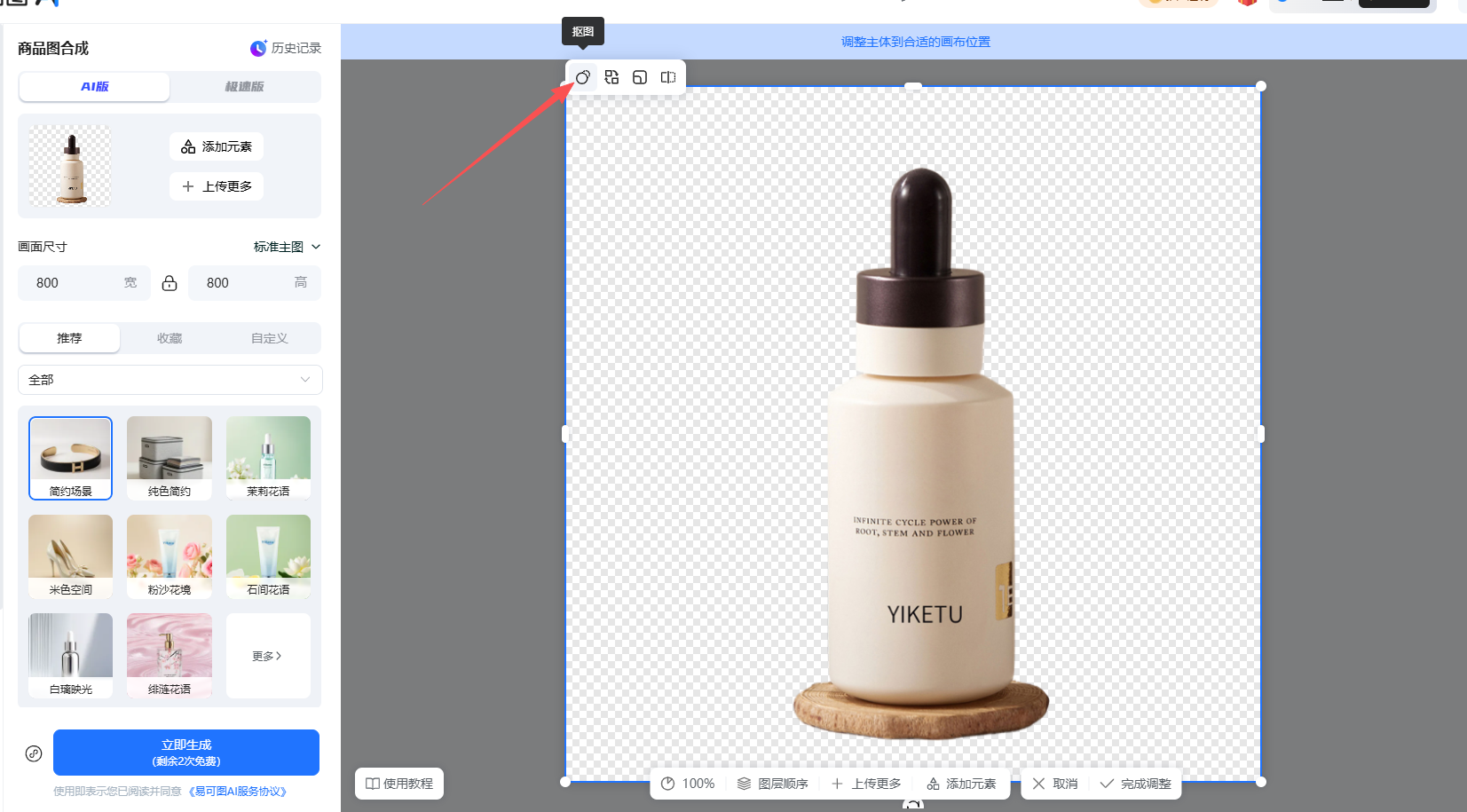Image resolution: width=1467 pixels, height=812 pixels.
Task: Click the flip mirror icon
Action: pos(668,77)
